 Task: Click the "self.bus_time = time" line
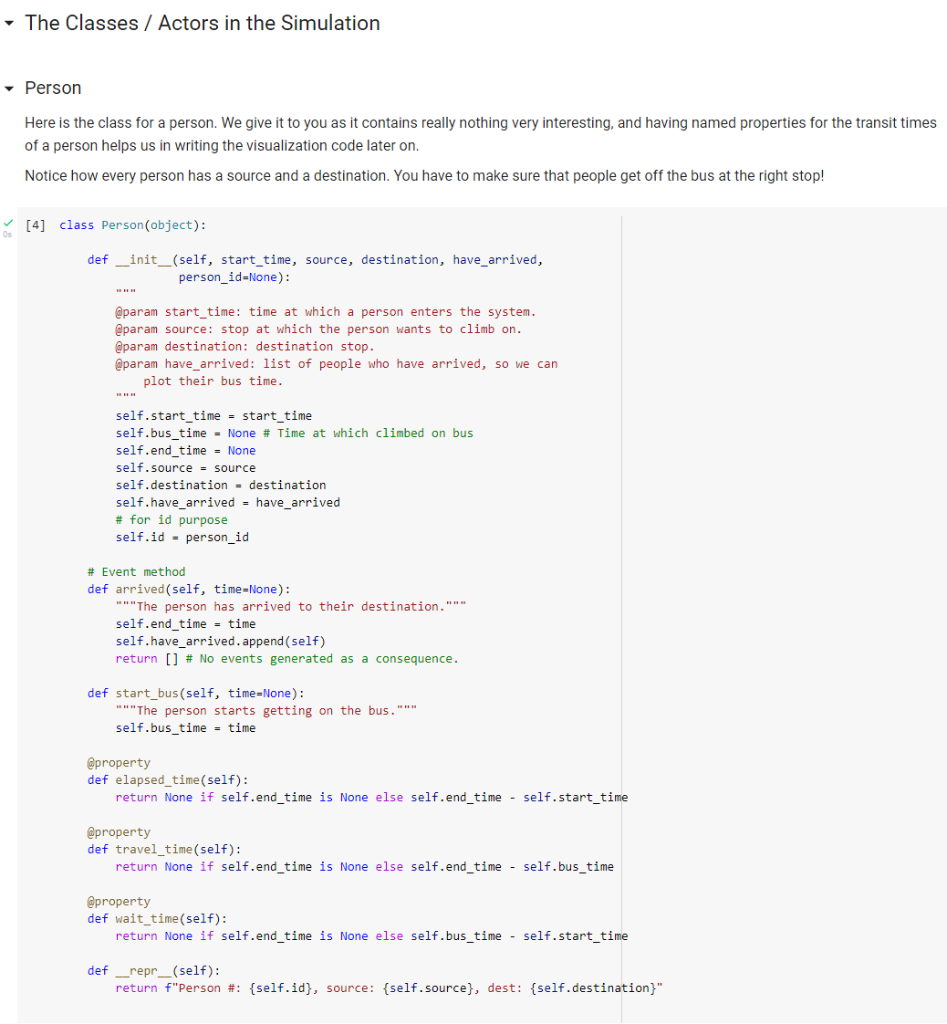185,728
